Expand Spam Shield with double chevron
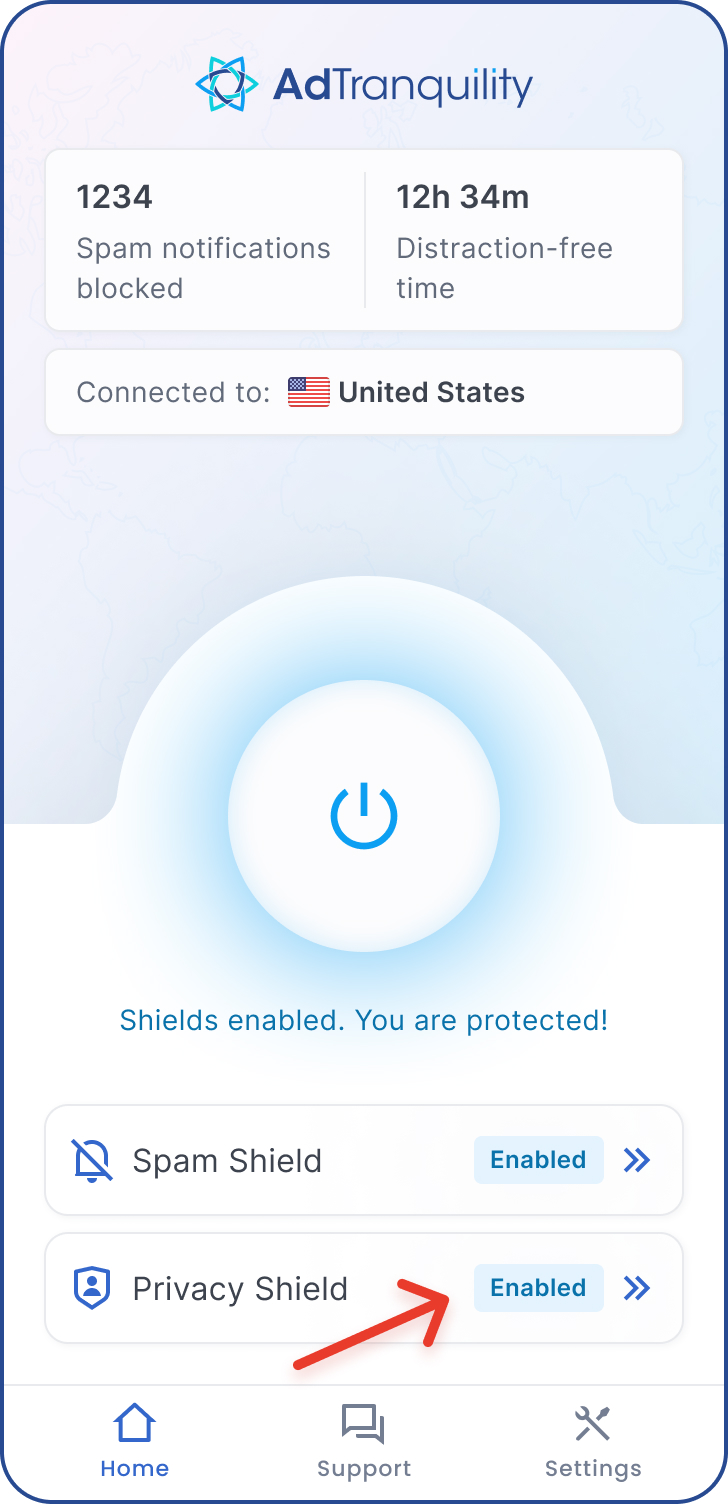 tap(637, 1160)
